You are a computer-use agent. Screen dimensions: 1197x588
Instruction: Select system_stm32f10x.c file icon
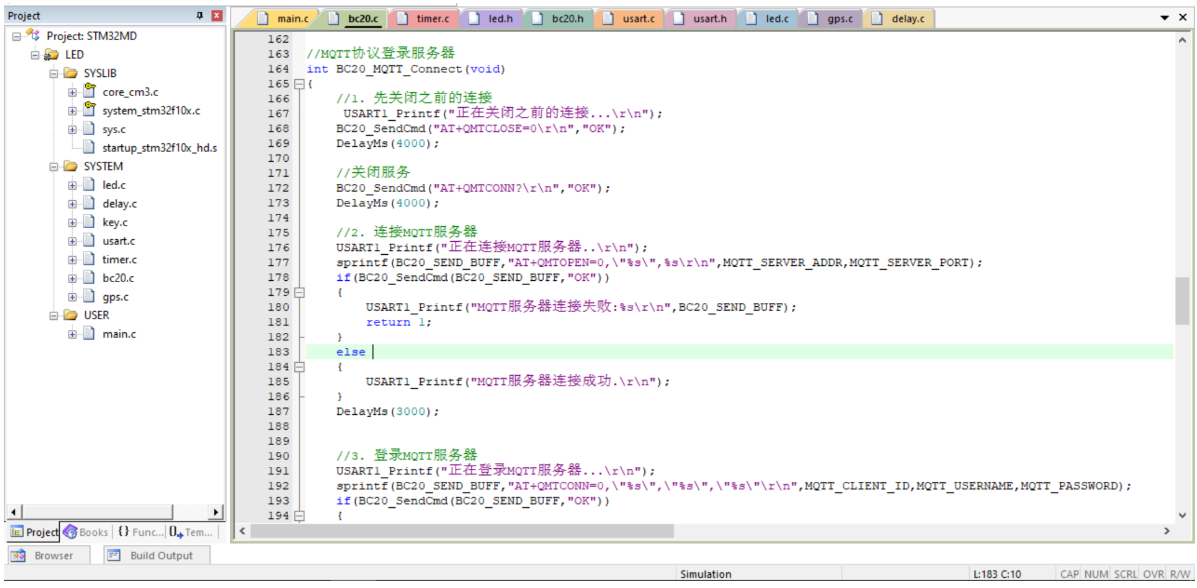coord(89,109)
